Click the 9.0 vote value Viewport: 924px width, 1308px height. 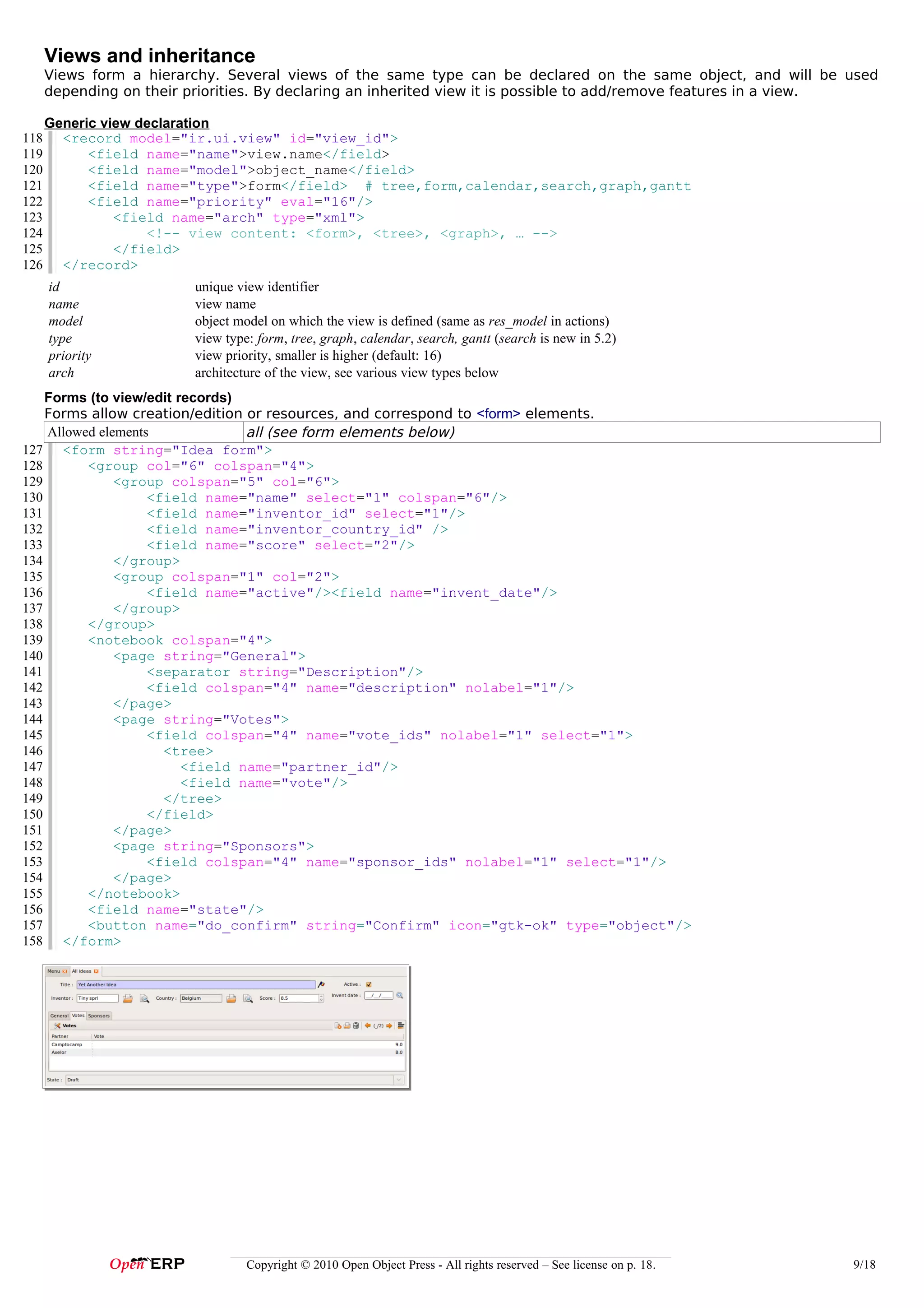[x=398, y=1044]
